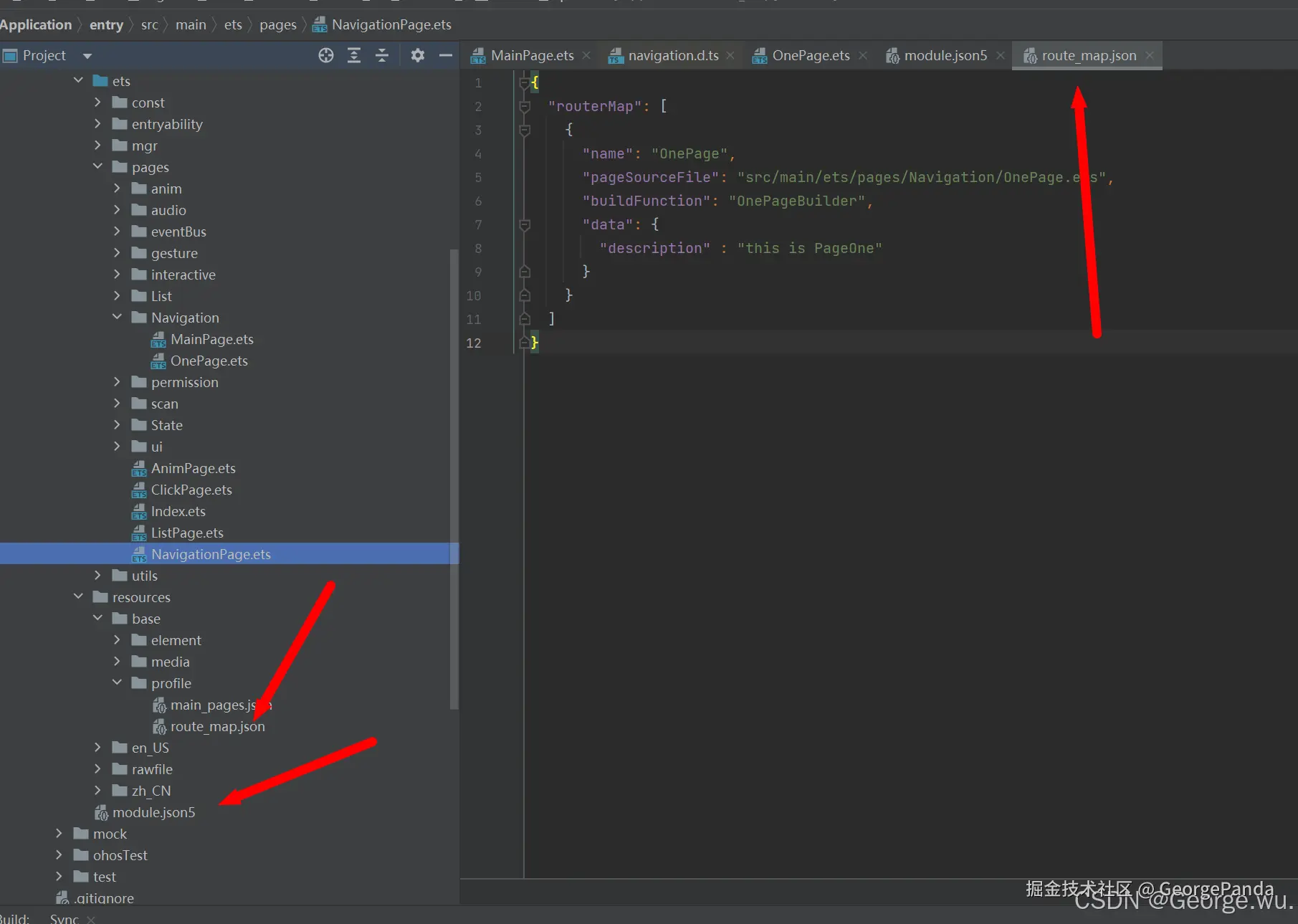
Task: Open route_map.json in project tree
Action: pyautogui.click(x=217, y=726)
